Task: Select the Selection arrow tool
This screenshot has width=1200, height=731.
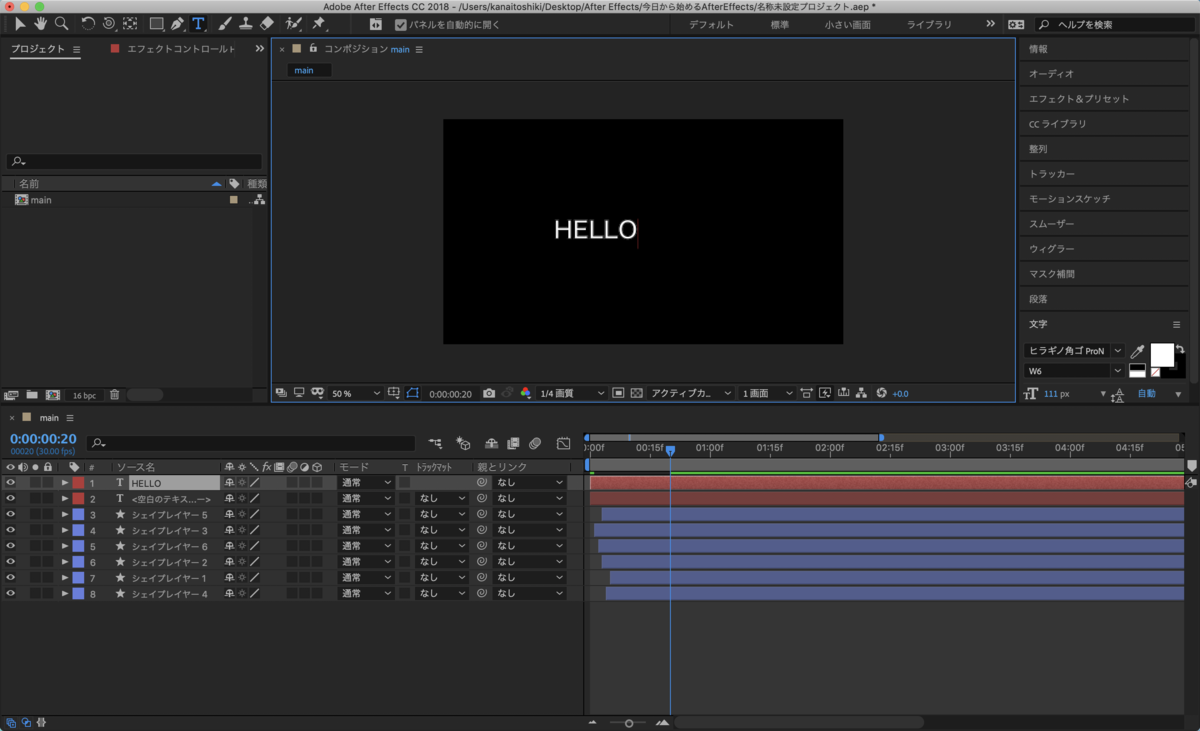Action: 20,23
